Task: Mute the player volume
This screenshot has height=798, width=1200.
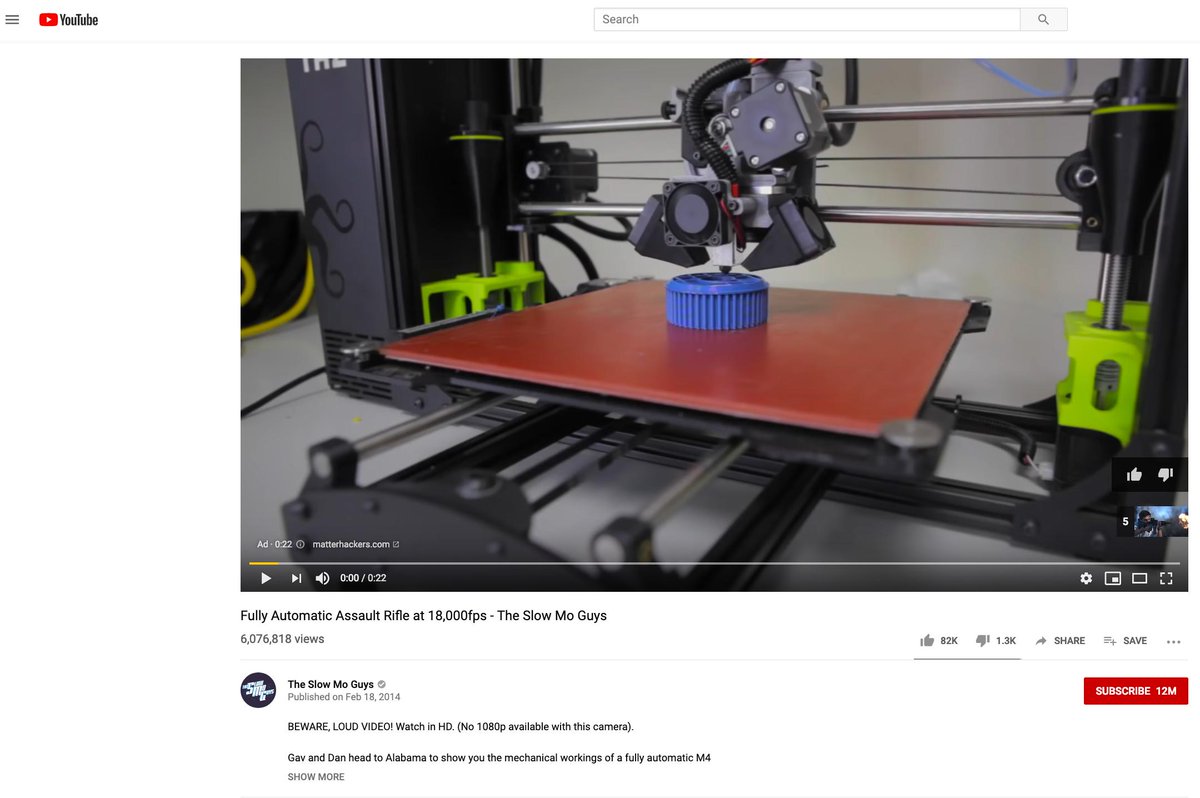Action: point(323,578)
